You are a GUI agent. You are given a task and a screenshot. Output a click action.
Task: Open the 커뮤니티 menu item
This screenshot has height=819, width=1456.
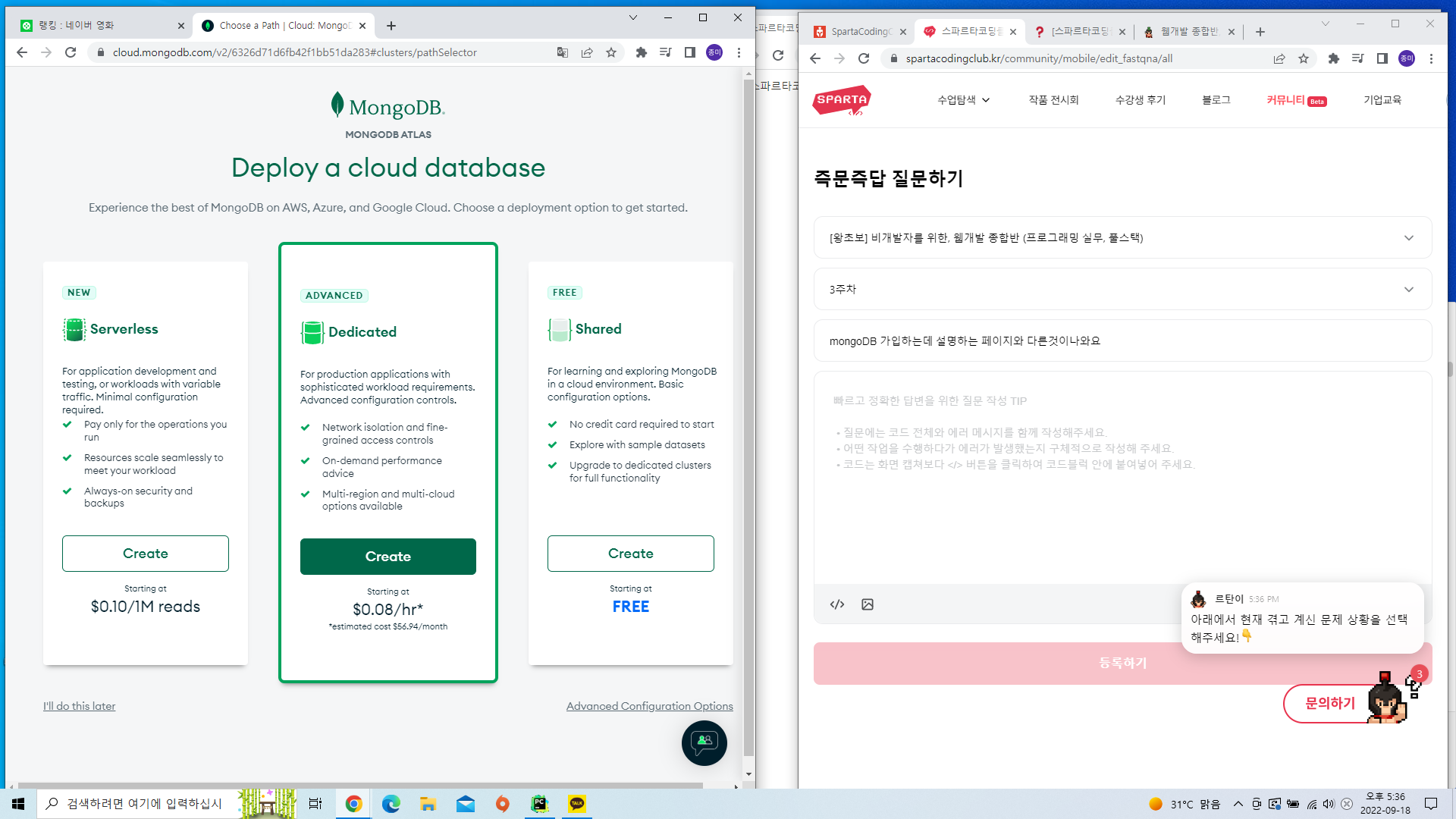[1296, 100]
